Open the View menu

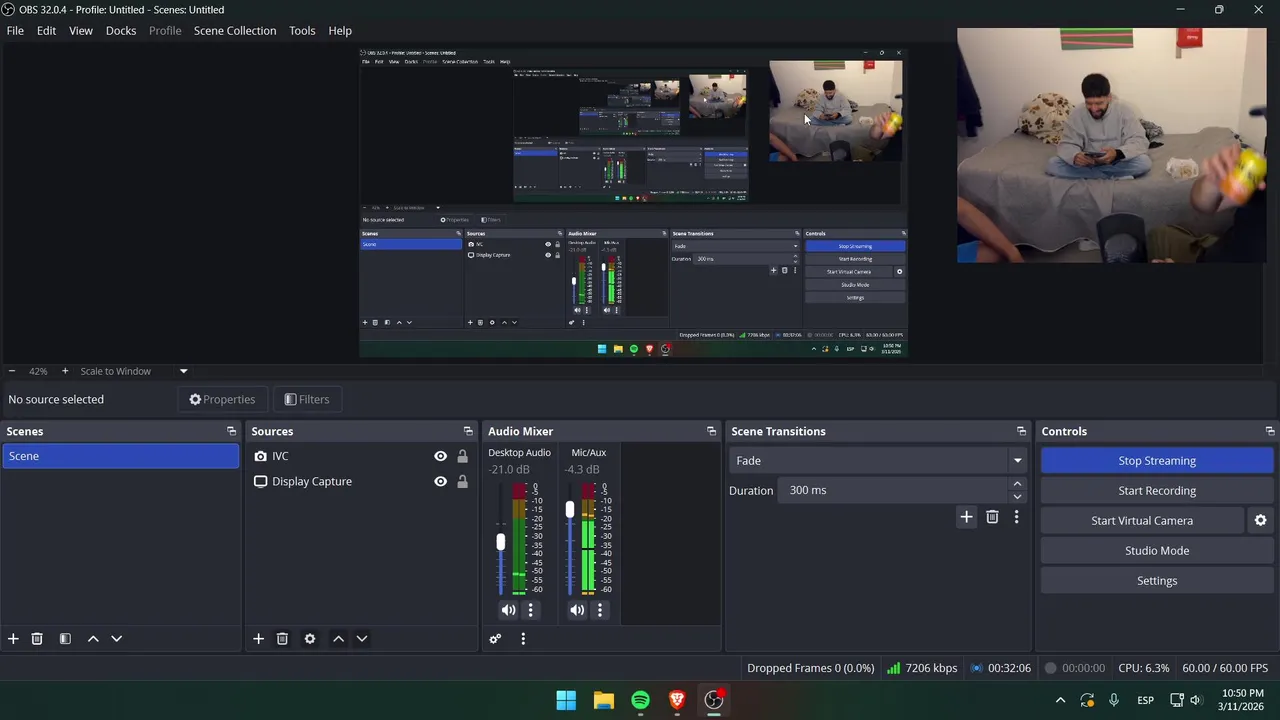81,30
